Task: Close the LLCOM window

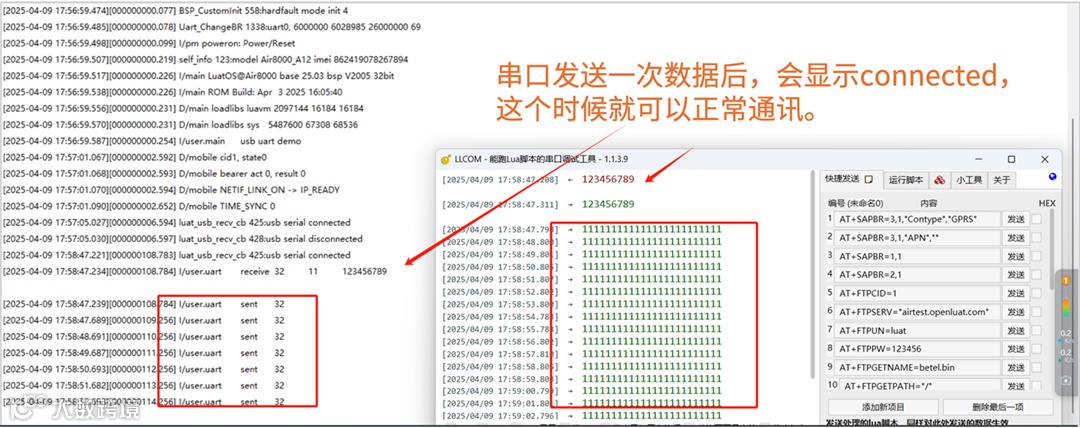Action: (1045, 159)
